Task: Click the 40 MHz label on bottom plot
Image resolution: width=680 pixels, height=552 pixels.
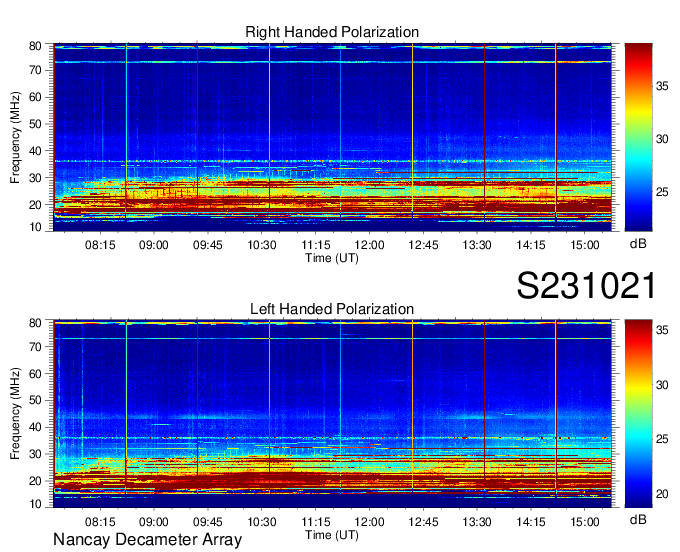Action: (x=35, y=427)
